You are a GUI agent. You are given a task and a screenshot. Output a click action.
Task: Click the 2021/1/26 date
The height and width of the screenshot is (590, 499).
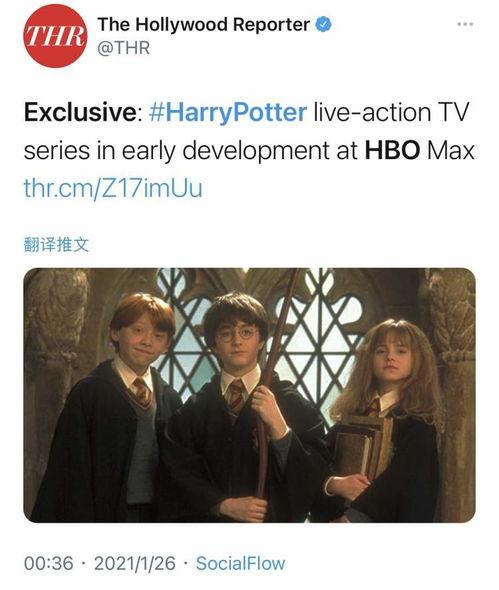tap(135, 563)
